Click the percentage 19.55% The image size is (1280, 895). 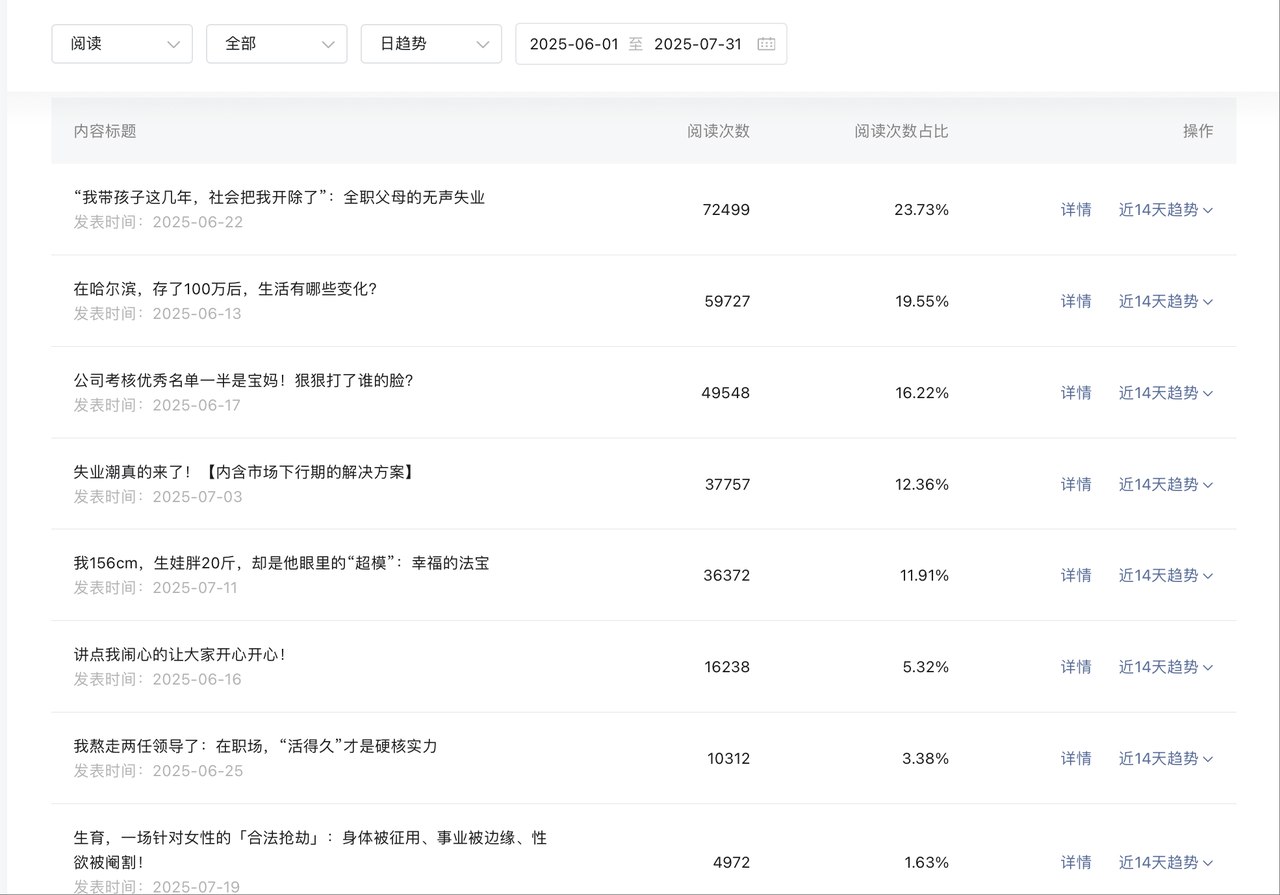(922, 301)
